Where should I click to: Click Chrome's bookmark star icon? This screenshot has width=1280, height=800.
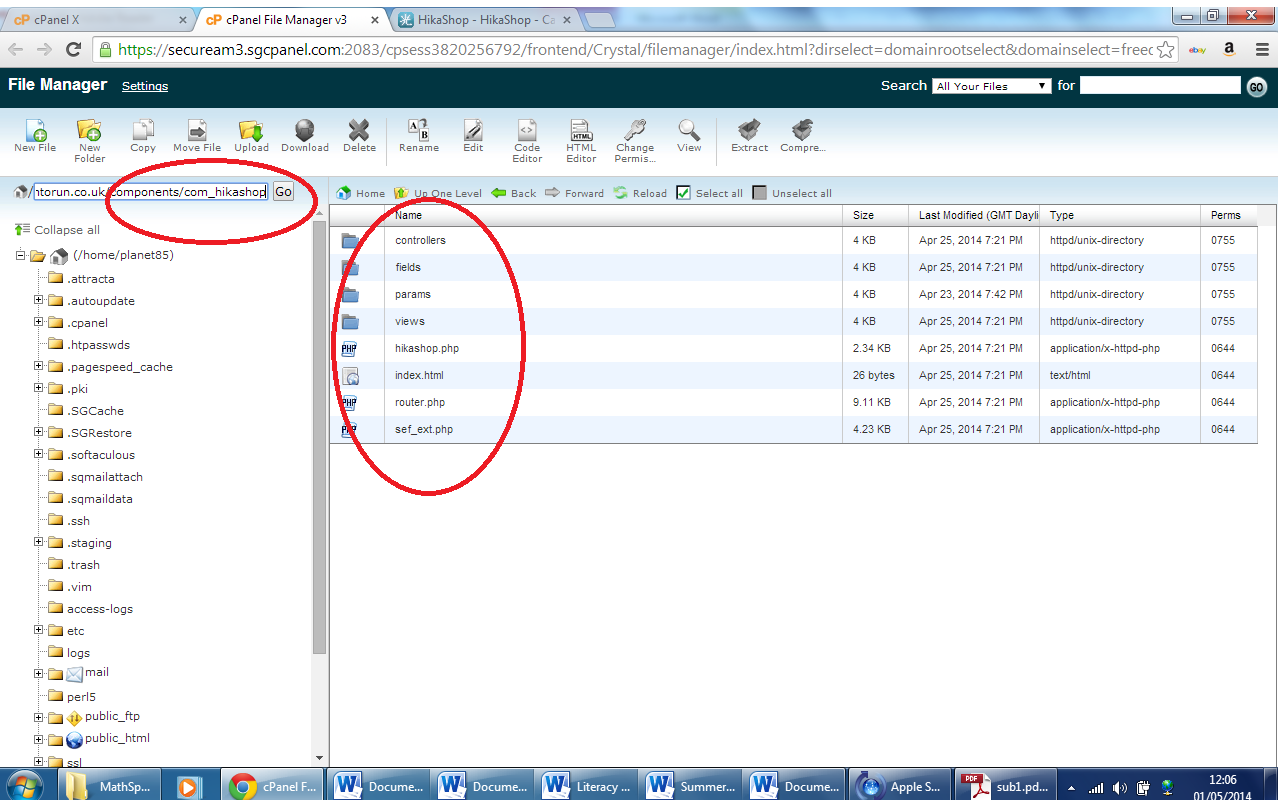pyautogui.click(x=1165, y=49)
